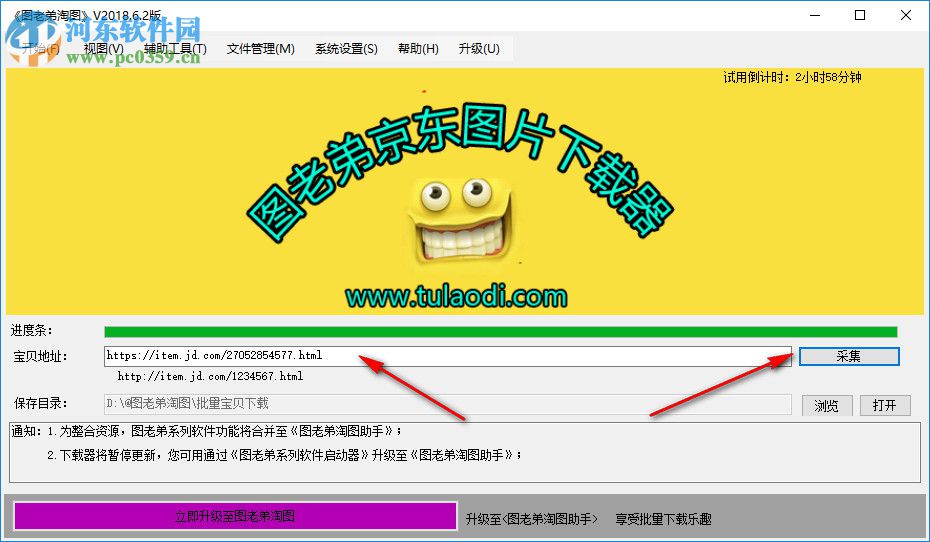Open the 开始(F) menu
The height and width of the screenshot is (542, 930).
40,49
